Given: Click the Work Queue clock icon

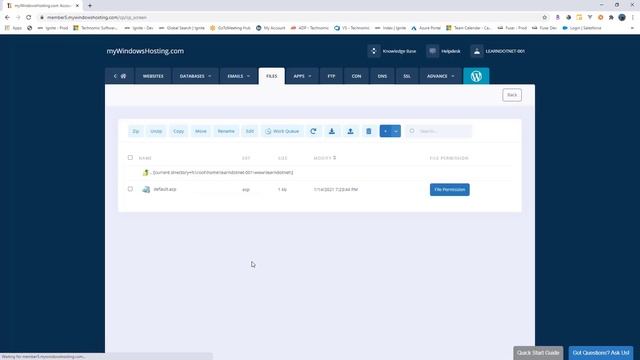Looking at the screenshot, I should 268,131.
